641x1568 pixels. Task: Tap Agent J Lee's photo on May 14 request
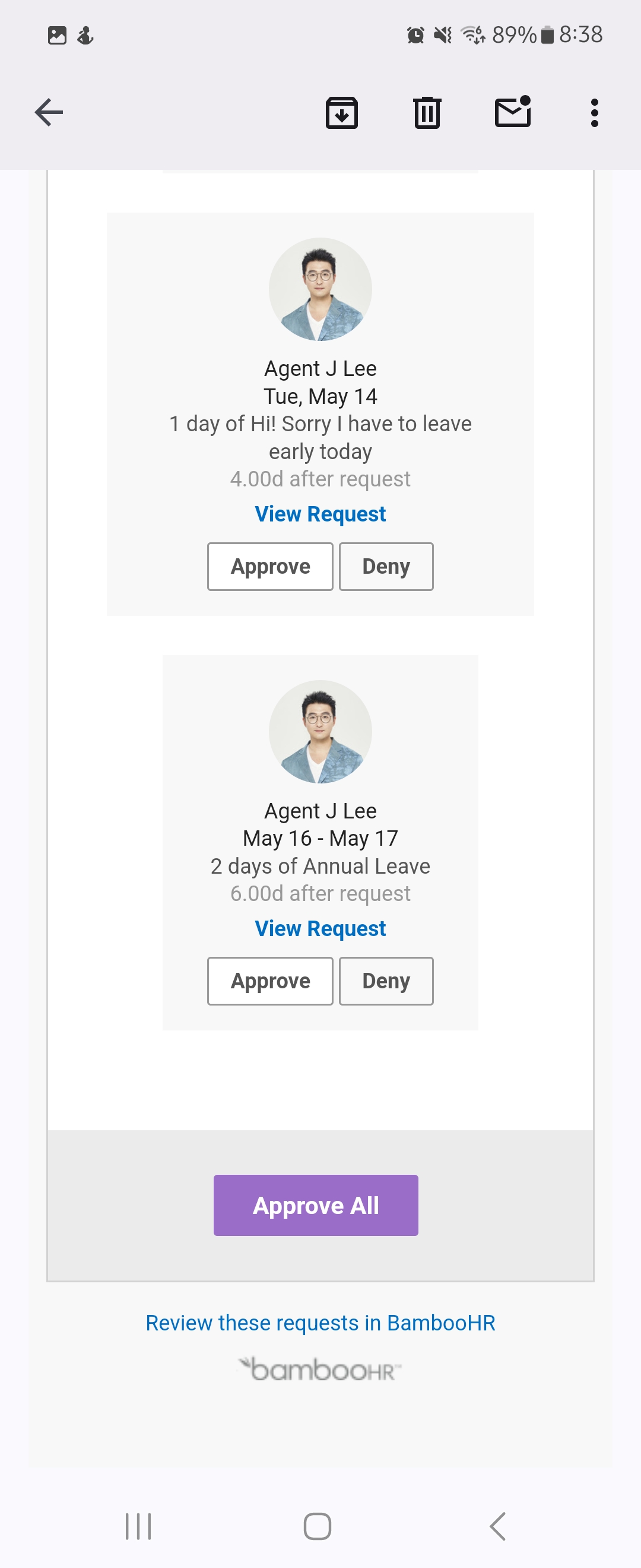coord(320,289)
